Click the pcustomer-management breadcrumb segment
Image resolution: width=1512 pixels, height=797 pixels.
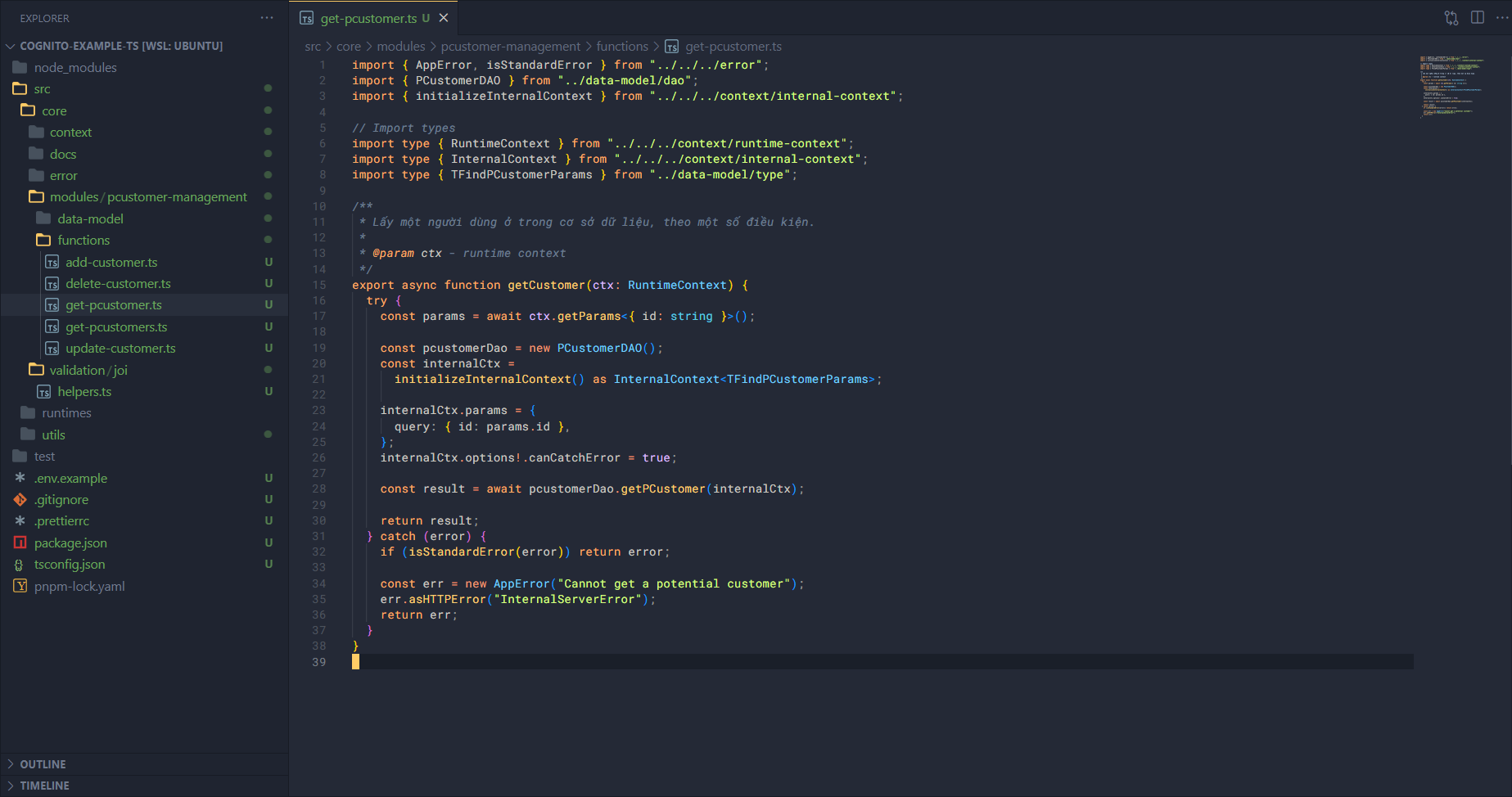click(510, 47)
